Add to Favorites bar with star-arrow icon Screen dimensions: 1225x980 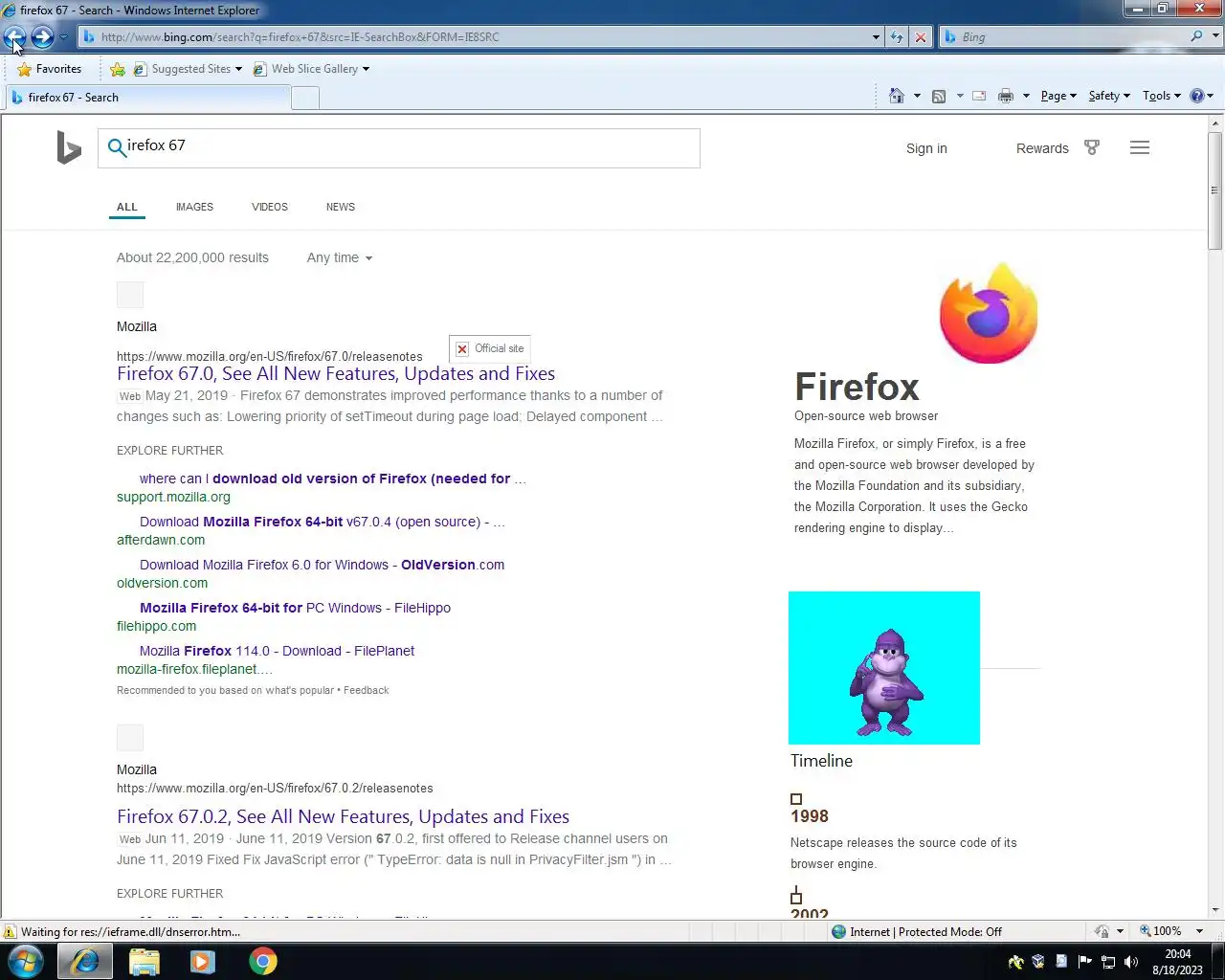point(118,69)
